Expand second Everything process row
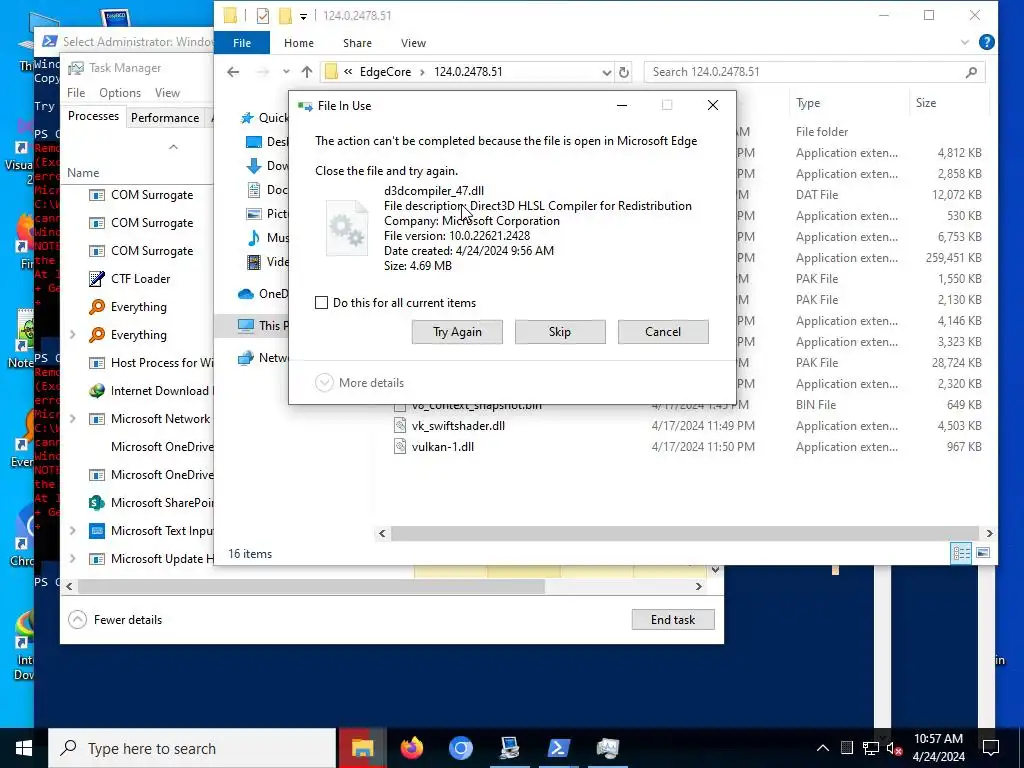 (72, 335)
